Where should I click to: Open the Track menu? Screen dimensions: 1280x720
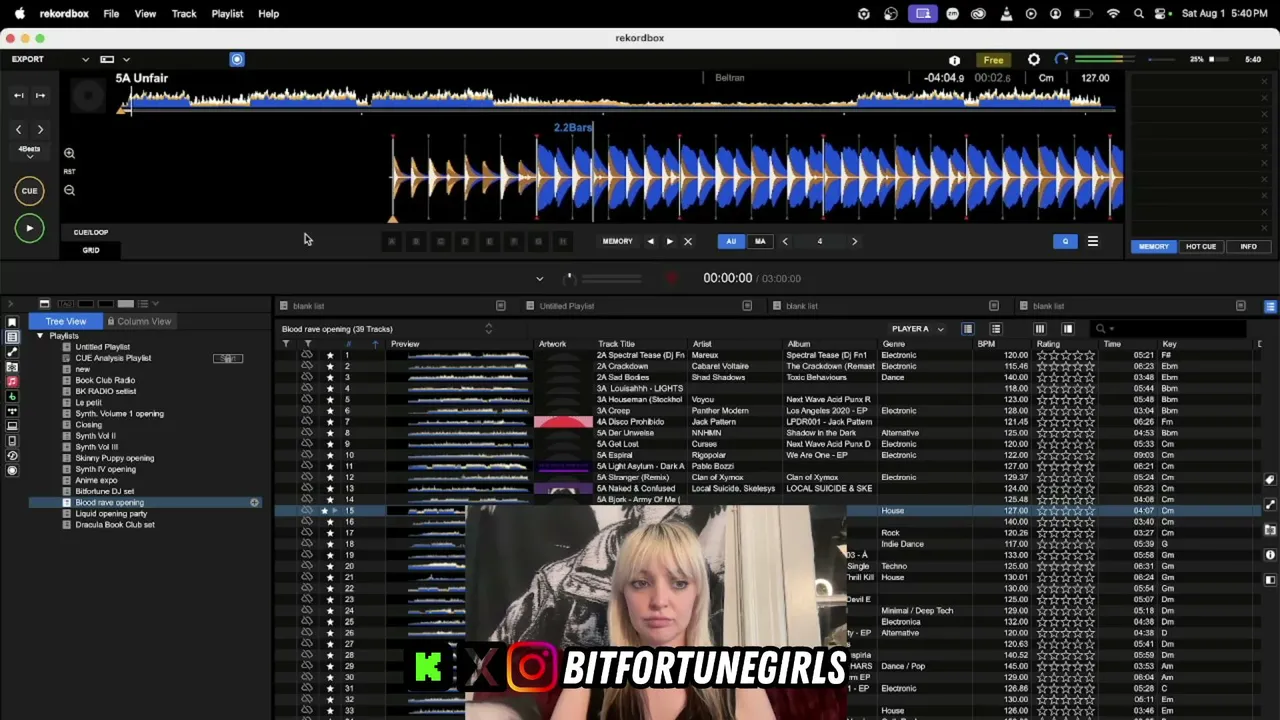(x=184, y=14)
